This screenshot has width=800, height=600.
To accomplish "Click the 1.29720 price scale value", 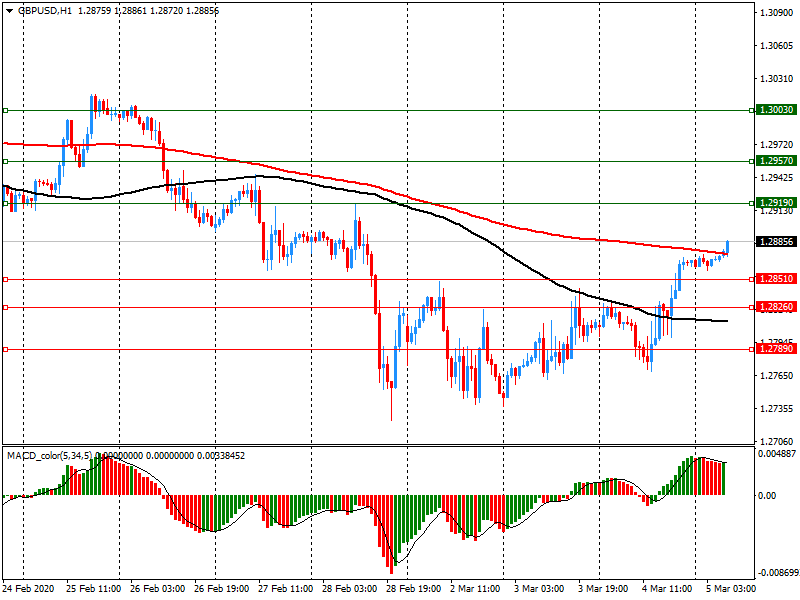I will click(x=777, y=145).
